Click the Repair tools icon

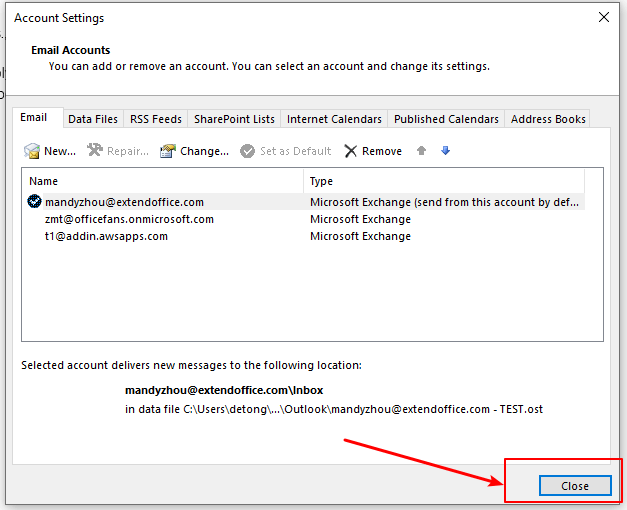(95, 151)
